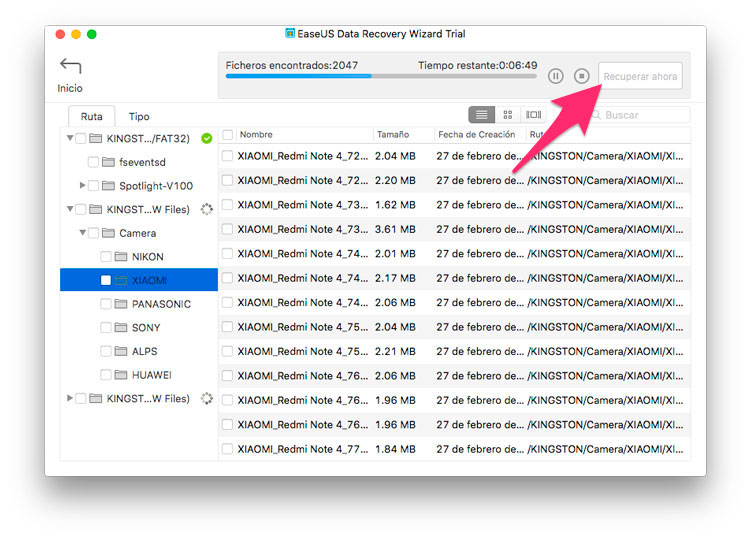Image resolution: width=750 pixels, height=539 pixels.
Task: Click the scan progress bar
Action: 381,76
